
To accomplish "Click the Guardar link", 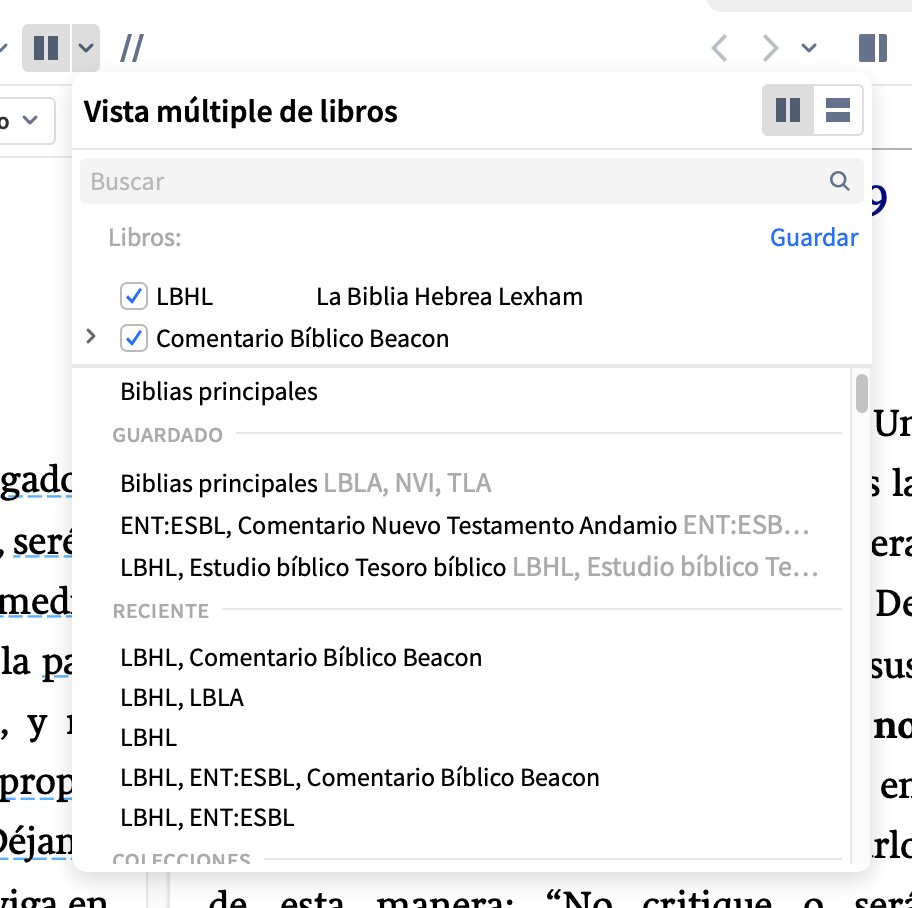I will (x=814, y=237).
